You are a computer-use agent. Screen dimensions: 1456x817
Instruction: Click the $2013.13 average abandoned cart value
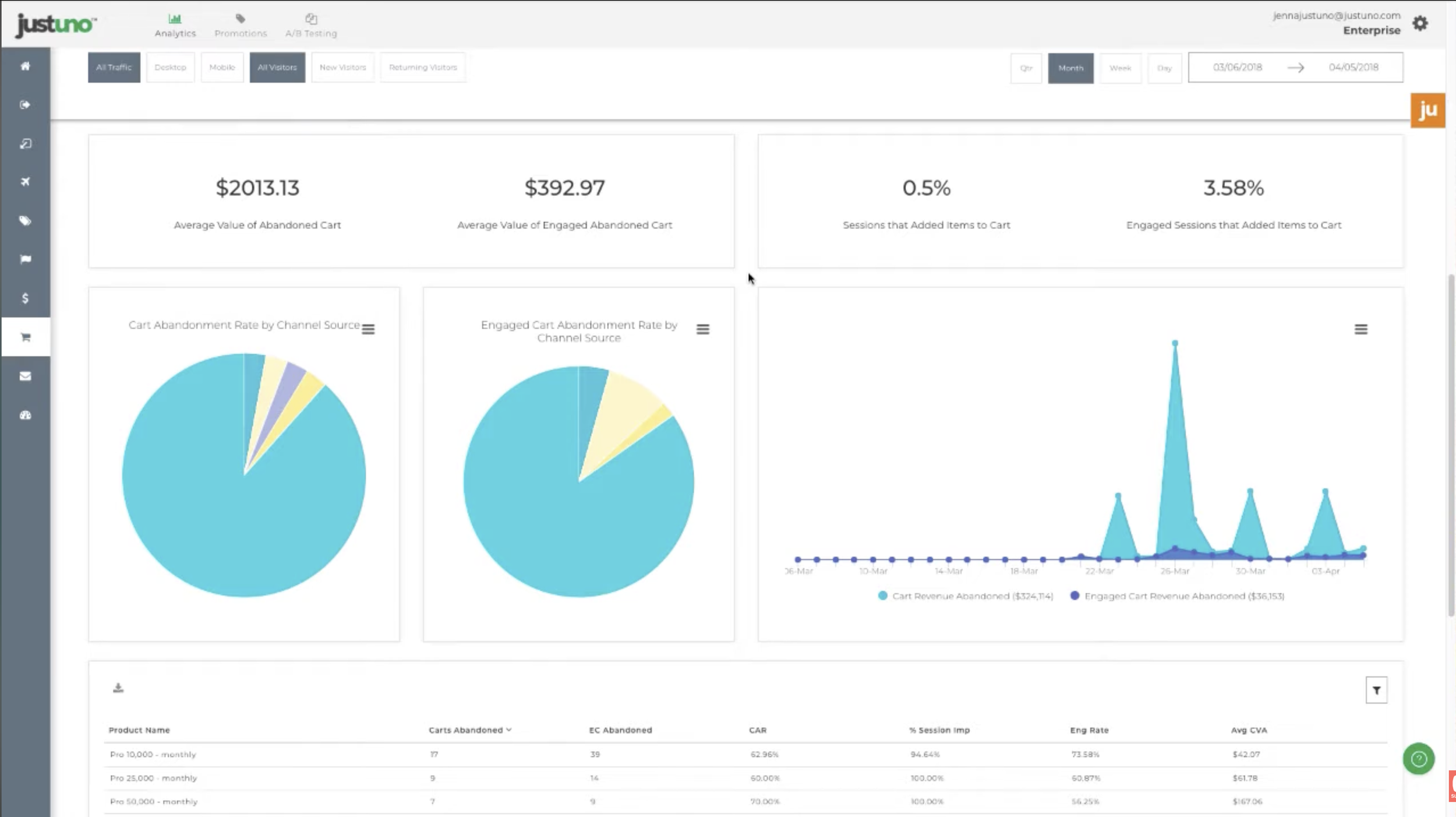tap(257, 188)
